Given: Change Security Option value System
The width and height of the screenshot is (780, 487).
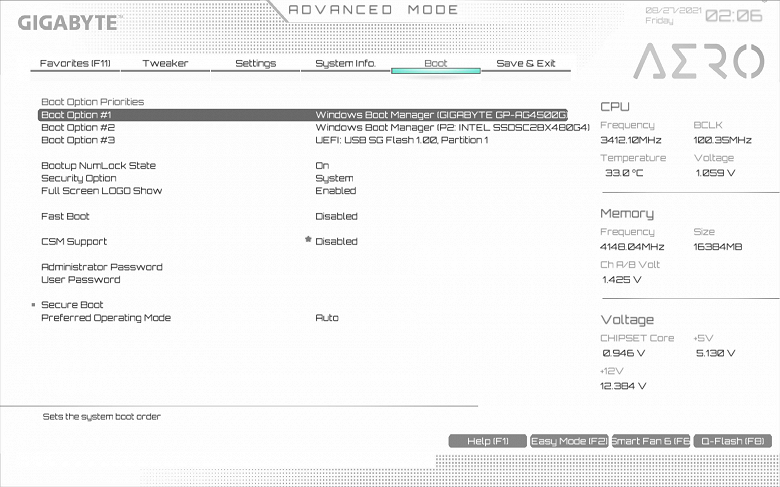Looking at the screenshot, I should click(x=334, y=179).
